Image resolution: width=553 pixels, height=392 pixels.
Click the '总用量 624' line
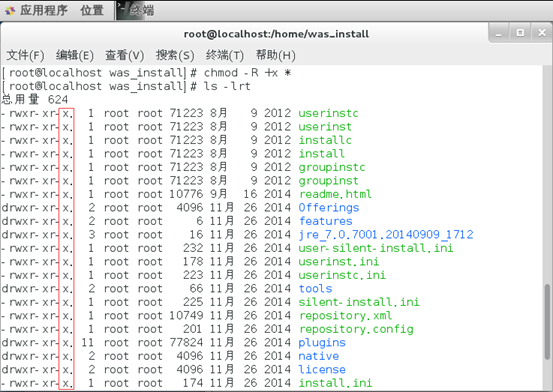pos(35,99)
